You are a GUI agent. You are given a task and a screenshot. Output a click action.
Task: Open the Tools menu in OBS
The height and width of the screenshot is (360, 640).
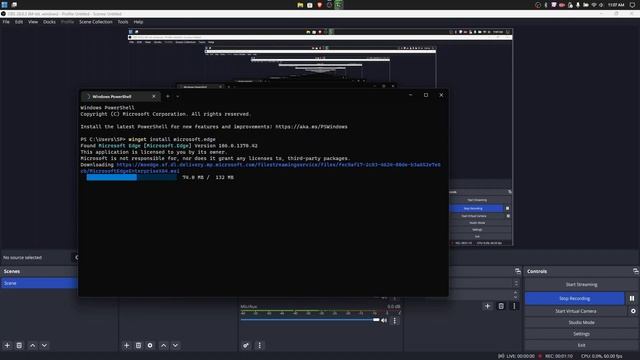[x=123, y=22]
